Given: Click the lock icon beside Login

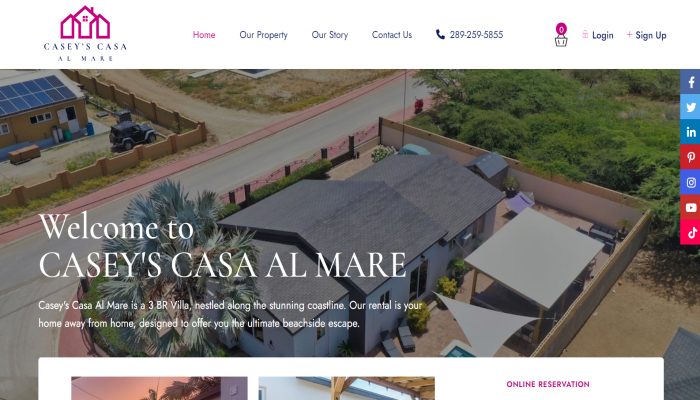Looking at the screenshot, I should click(x=585, y=34).
